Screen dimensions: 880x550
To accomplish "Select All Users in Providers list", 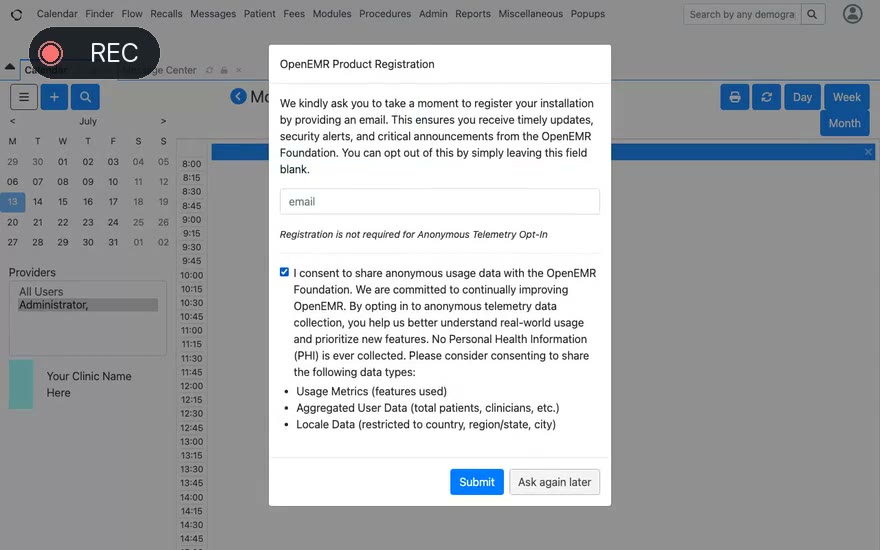I will pos(88,292).
